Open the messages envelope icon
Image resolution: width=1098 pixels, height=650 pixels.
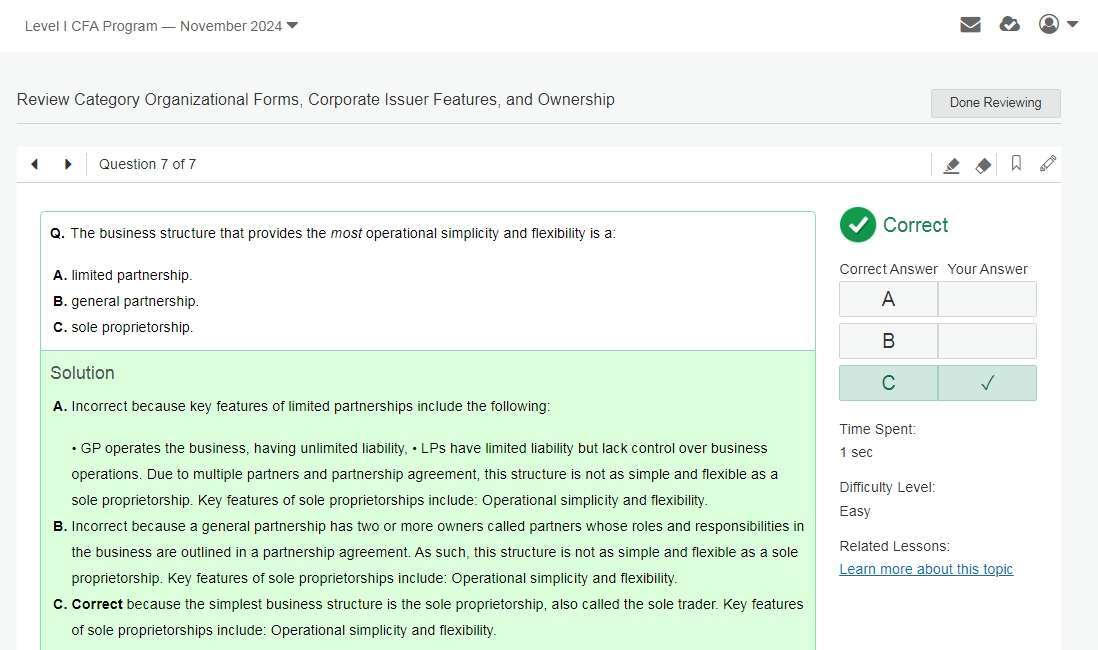pyautogui.click(x=970, y=25)
